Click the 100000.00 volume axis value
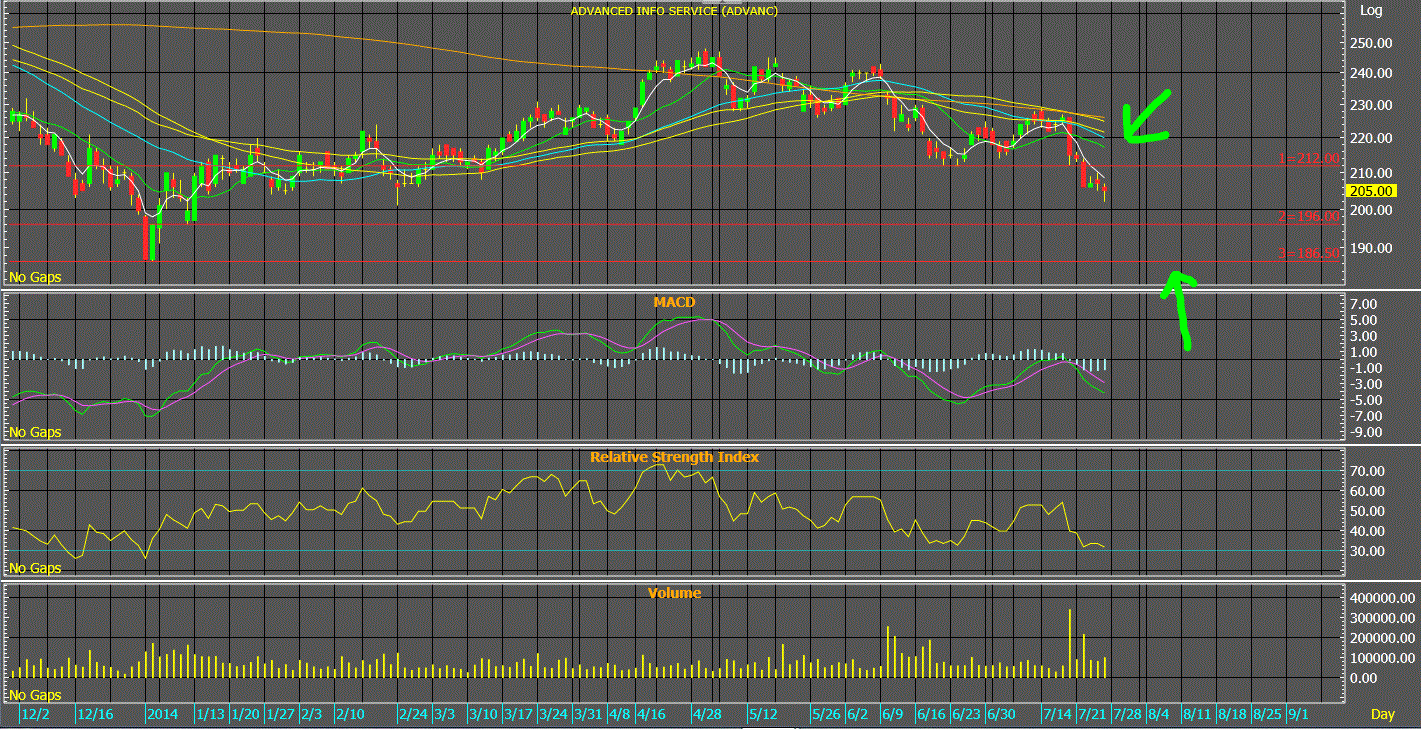This screenshot has width=1421, height=729. [1381, 657]
